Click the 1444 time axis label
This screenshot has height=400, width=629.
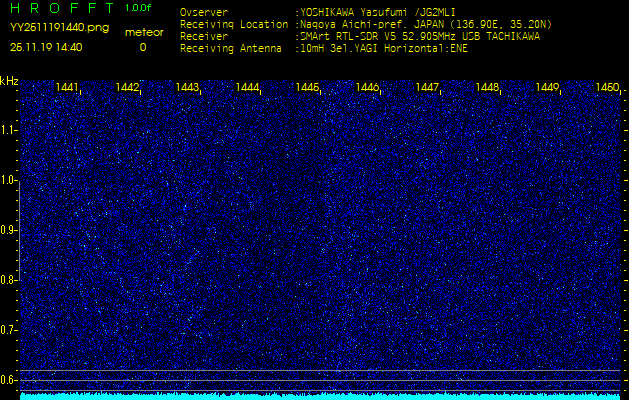pos(247,87)
